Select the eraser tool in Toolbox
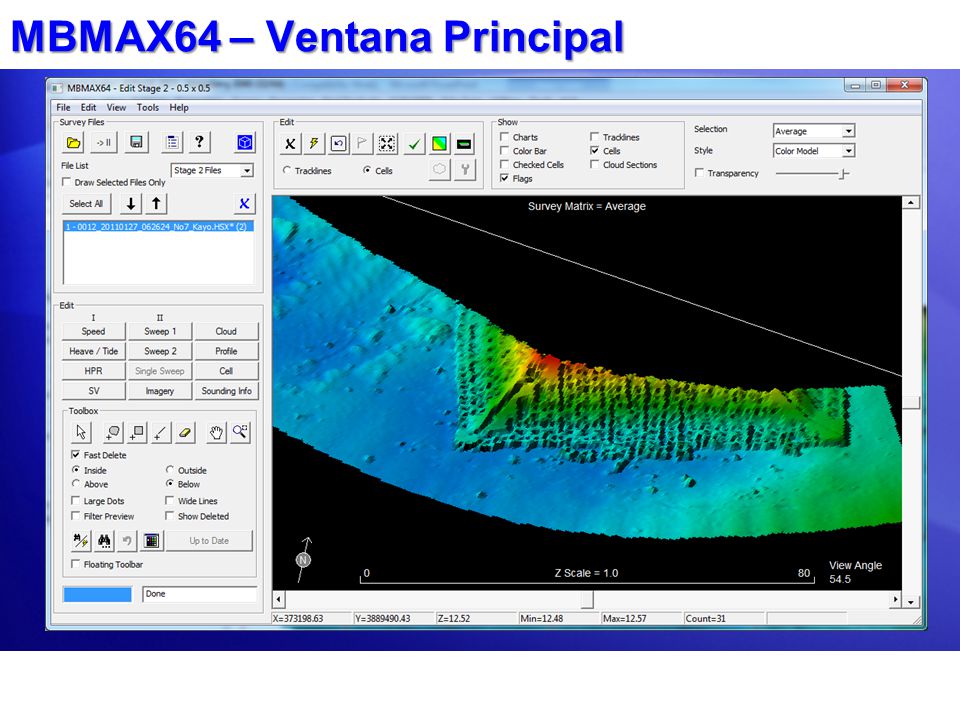960x720 pixels. click(x=185, y=432)
